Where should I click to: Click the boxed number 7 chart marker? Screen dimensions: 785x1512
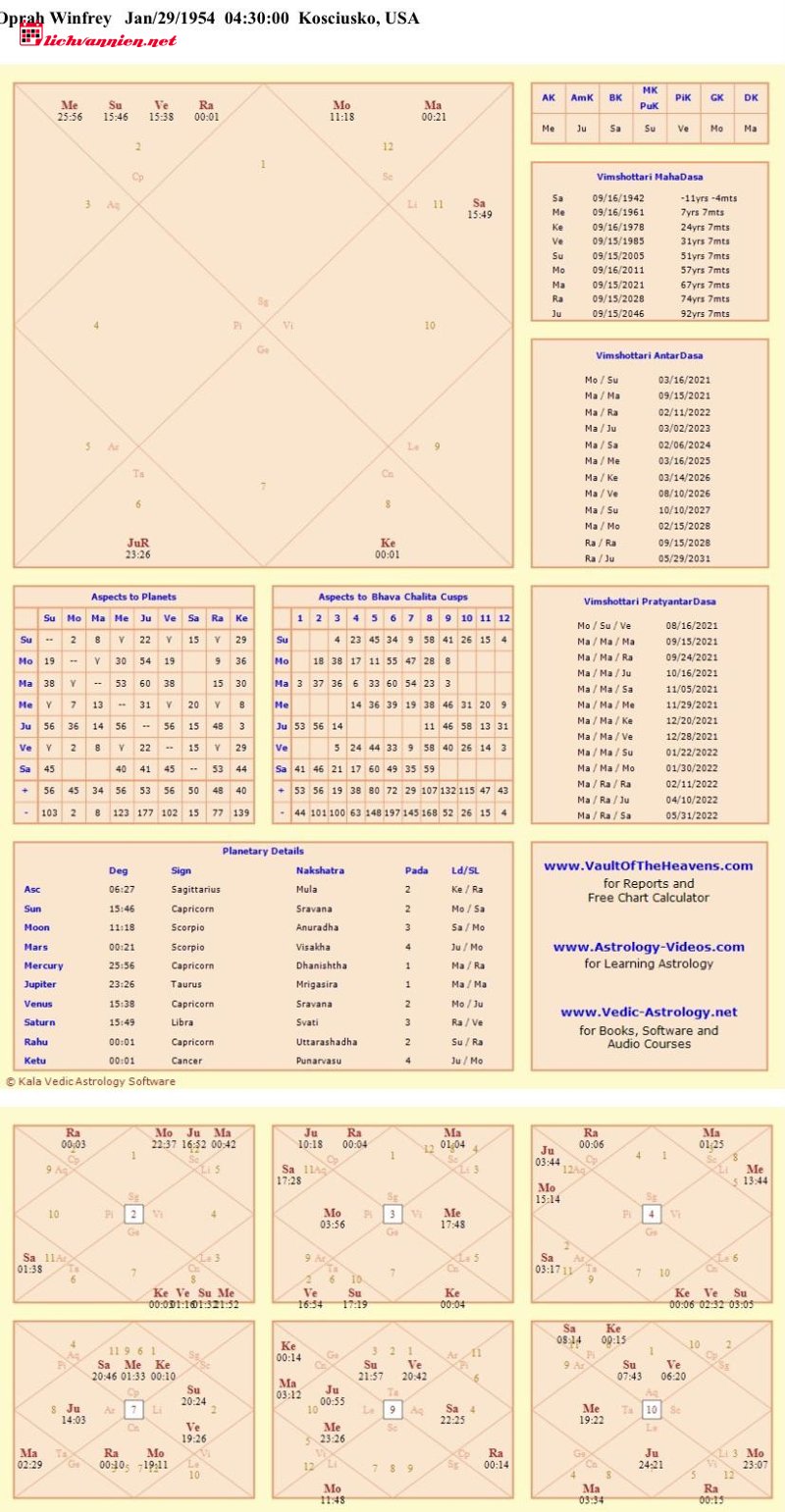(x=132, y=1409)
